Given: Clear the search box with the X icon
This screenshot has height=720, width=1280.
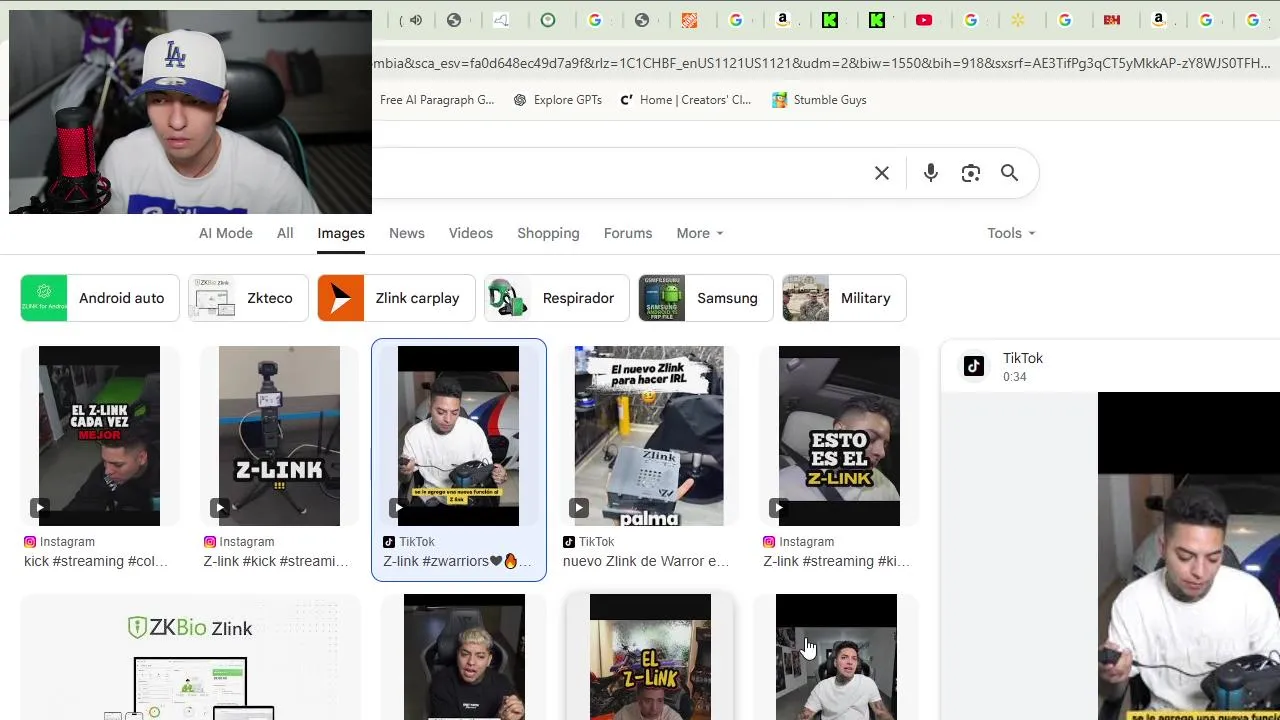Looking at the screenshot, I should point(882,173).
